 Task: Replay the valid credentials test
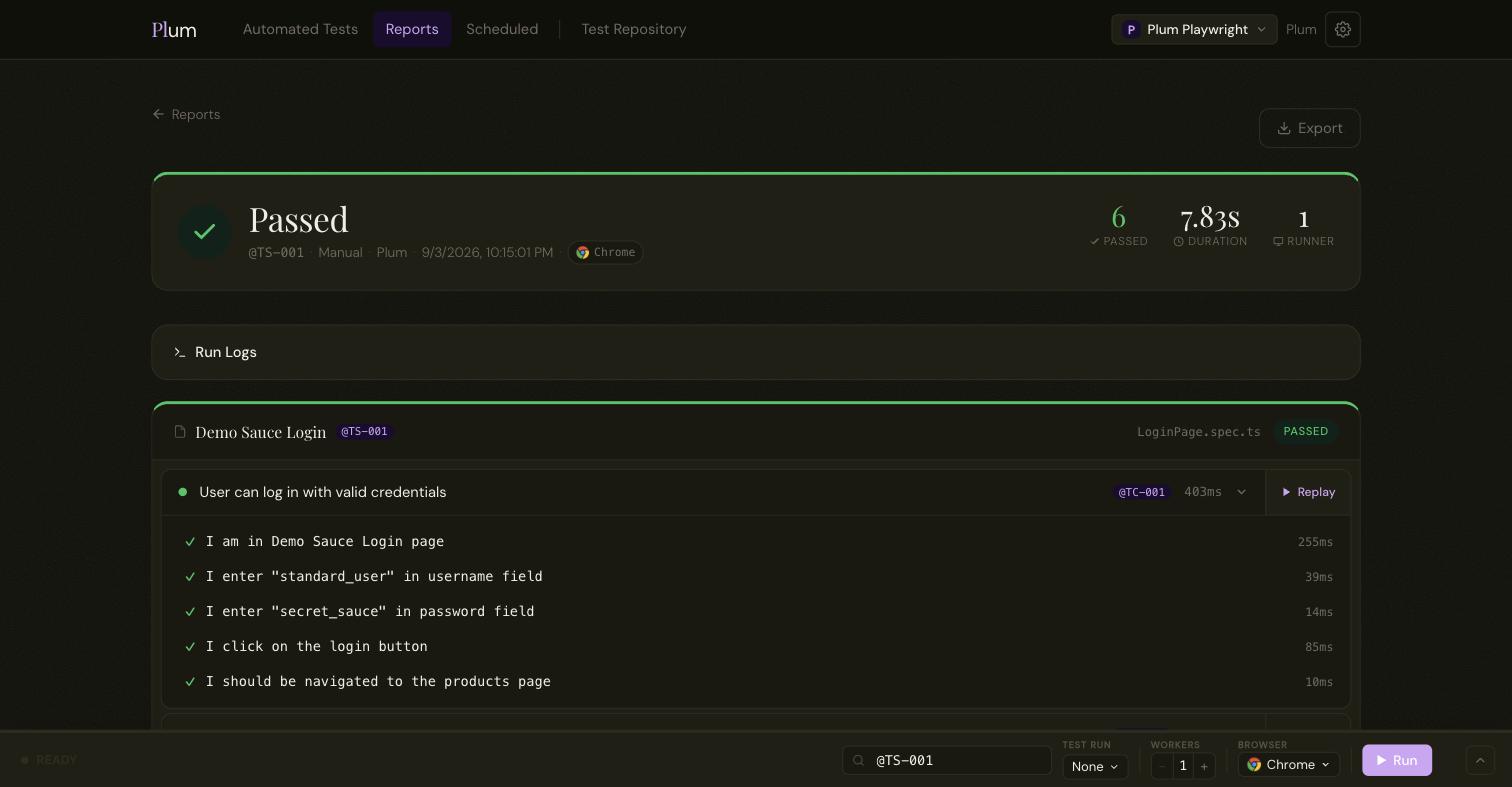(1308, 492)
